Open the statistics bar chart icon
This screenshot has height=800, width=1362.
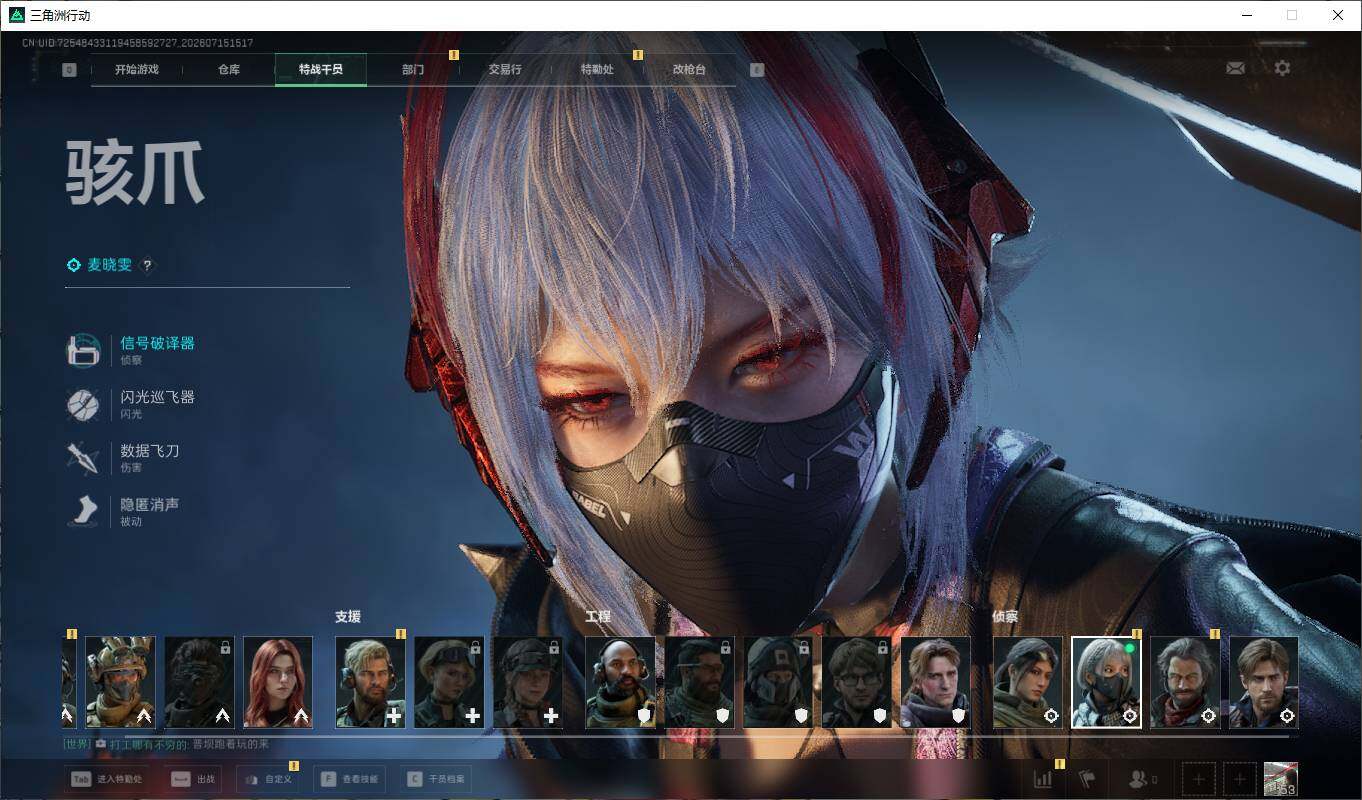pyautogui.click(x=1042, y=779)
